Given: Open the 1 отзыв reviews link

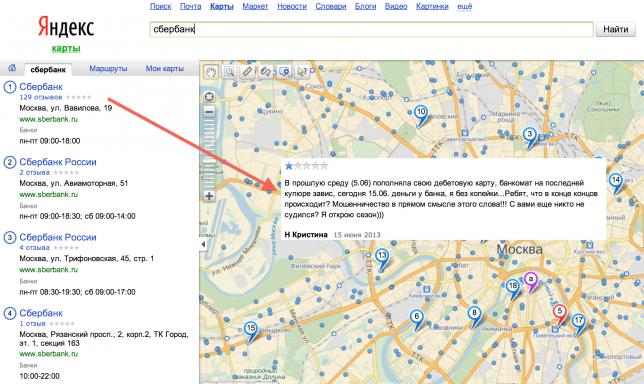Looking at the screenshot, I should click(32, 324).
